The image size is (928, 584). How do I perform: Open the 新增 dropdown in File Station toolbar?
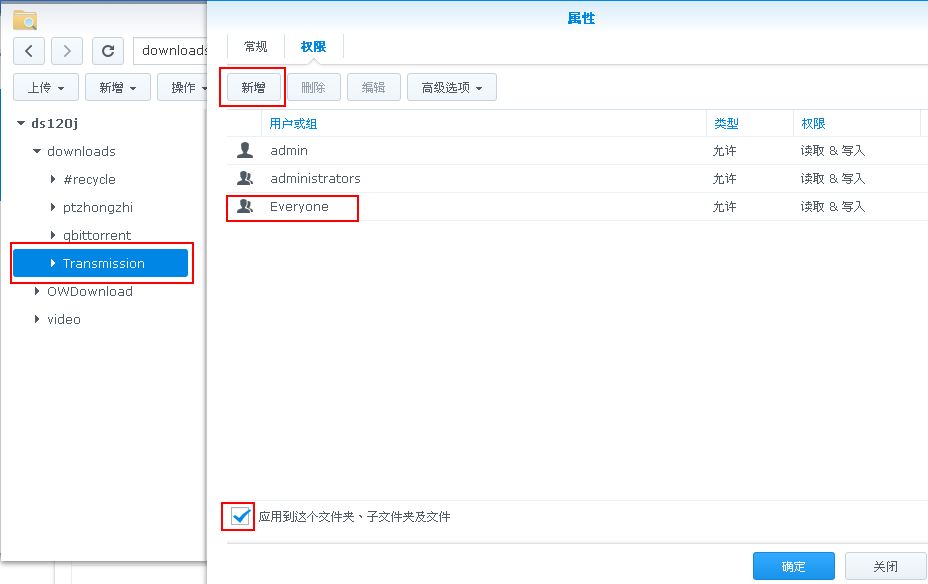117,88
